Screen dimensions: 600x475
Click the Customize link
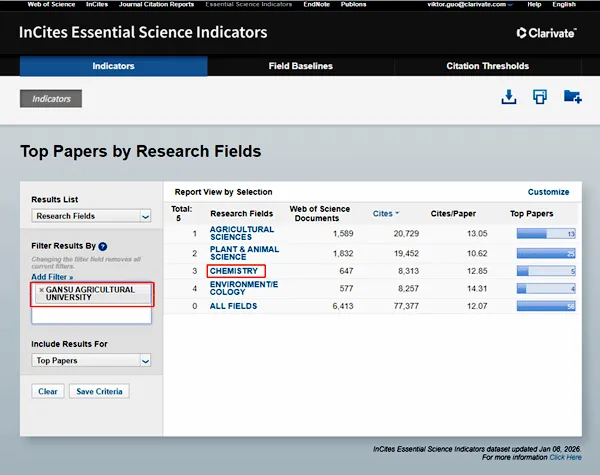click(x=548, y=192)
